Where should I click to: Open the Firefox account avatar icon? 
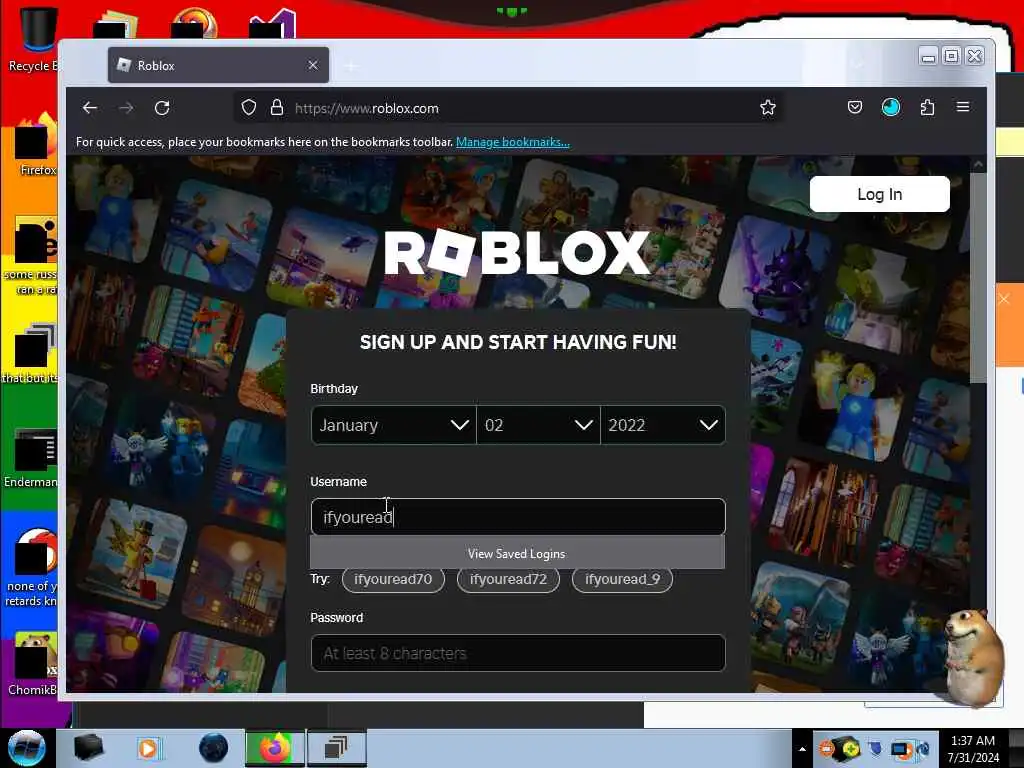click(x=891, y=107)
